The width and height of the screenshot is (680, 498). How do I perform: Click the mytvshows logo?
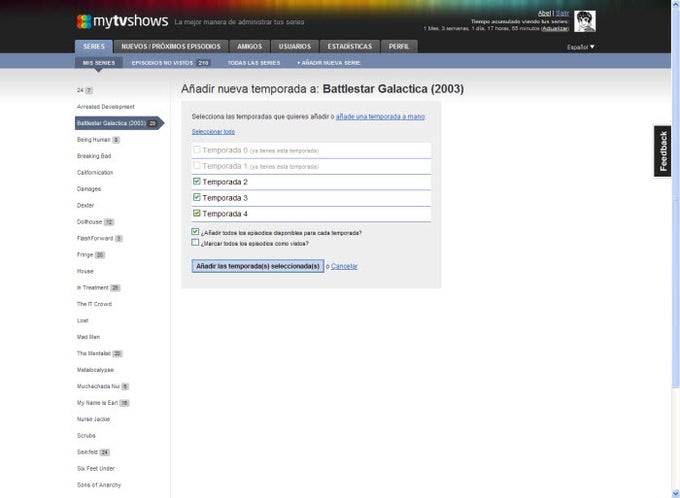click(x=122, y=21)
